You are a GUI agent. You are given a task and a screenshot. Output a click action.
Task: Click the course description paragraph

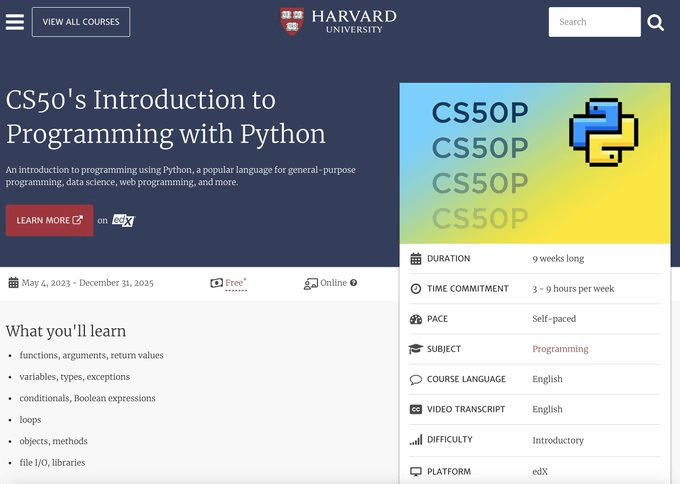point(180,176)
